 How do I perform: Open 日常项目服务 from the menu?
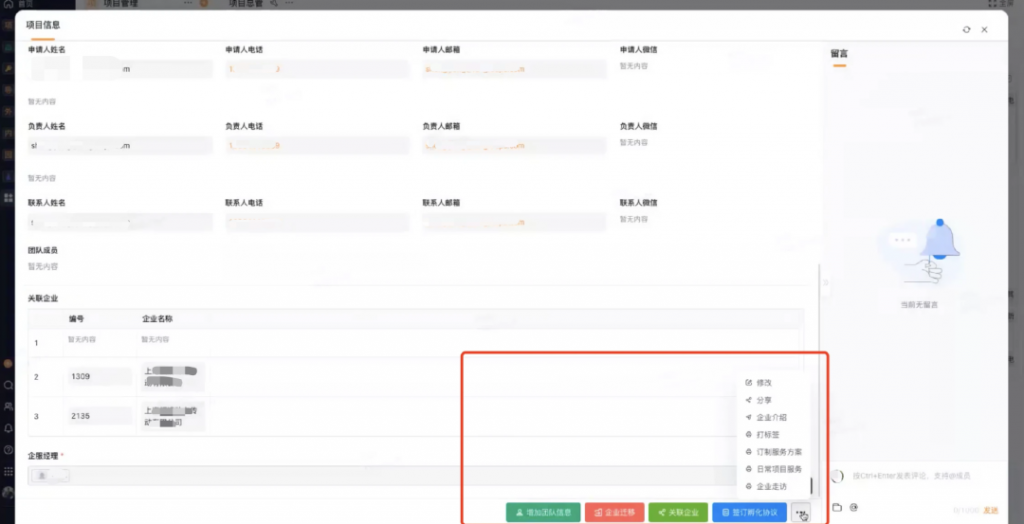tap(778, 469)
